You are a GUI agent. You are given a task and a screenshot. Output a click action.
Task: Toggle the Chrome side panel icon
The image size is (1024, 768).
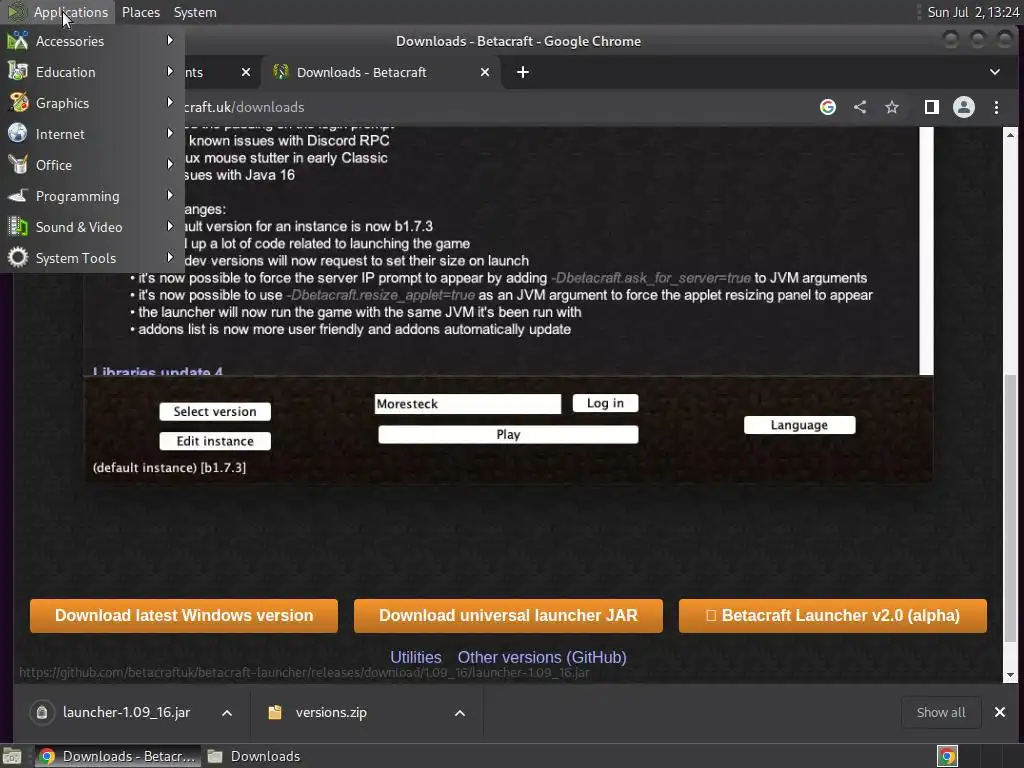(932, 107)
